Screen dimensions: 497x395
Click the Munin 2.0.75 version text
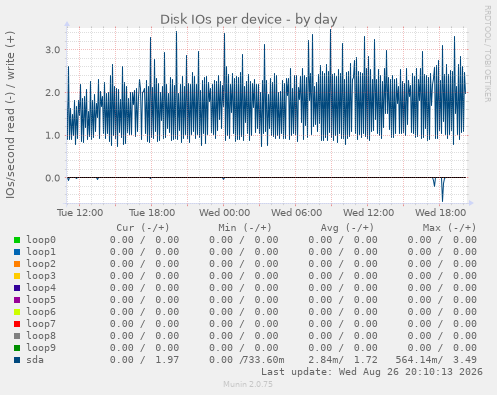(x=248, y=384)
